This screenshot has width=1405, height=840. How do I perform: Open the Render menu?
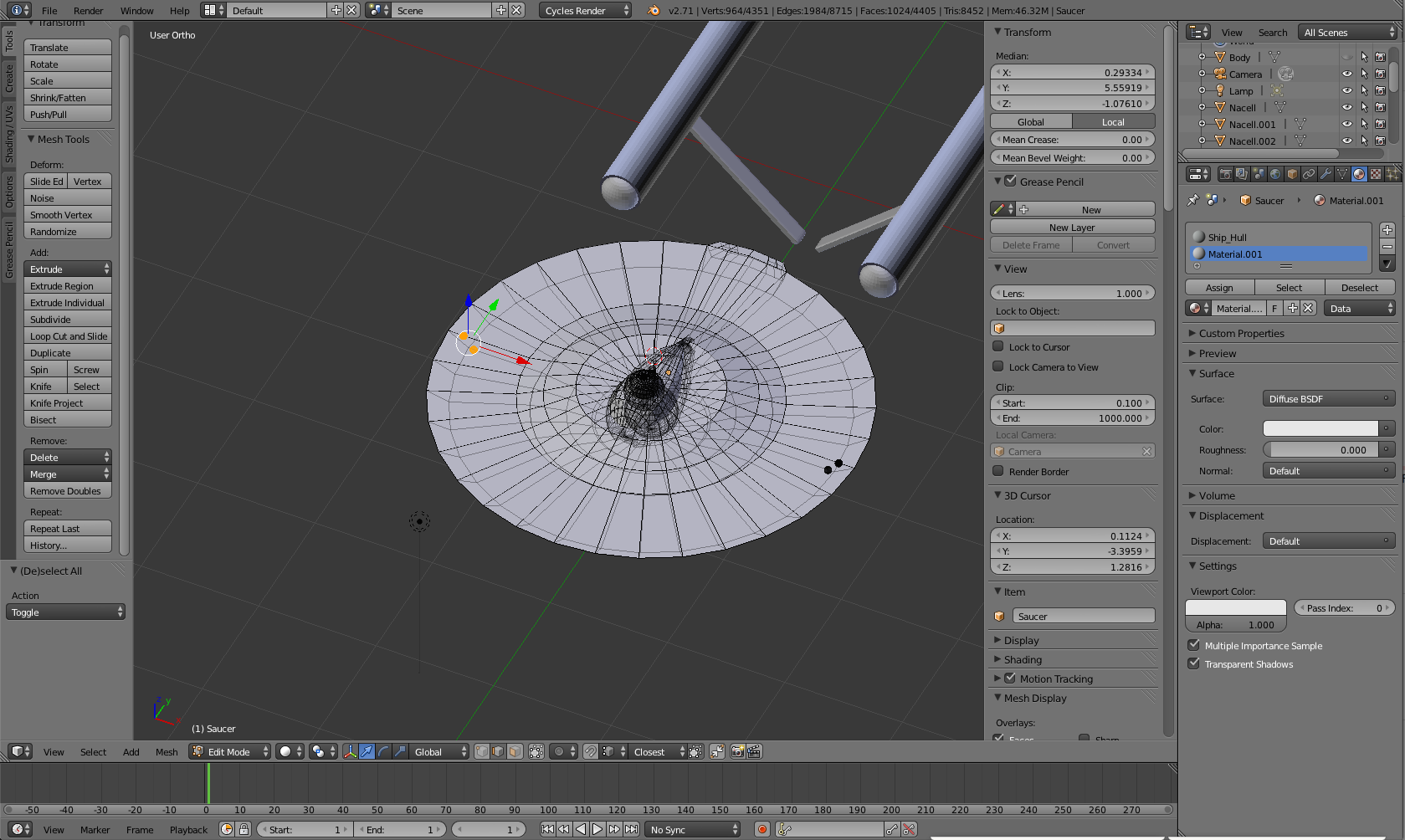(88, 11)
